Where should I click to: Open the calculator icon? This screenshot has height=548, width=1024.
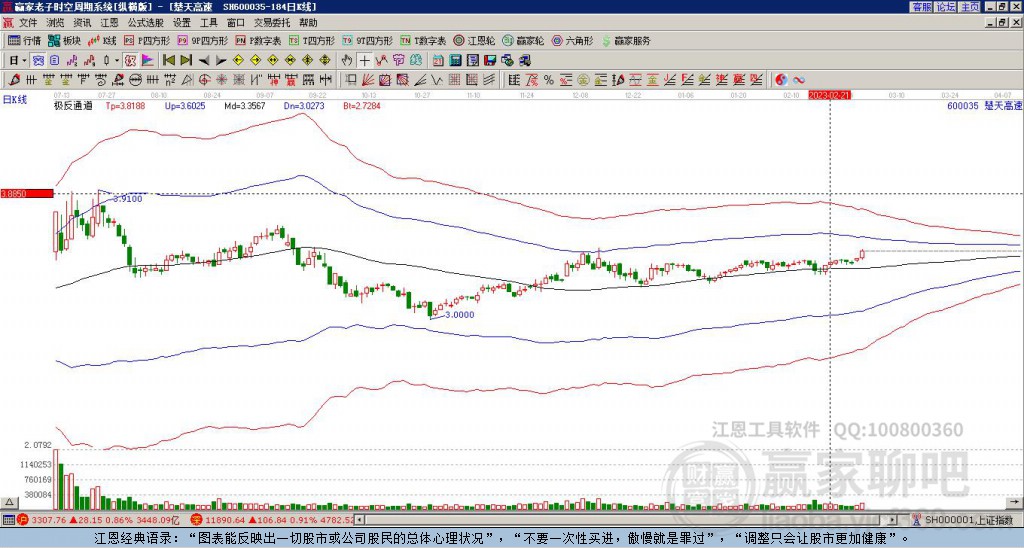tap(455, 61)
